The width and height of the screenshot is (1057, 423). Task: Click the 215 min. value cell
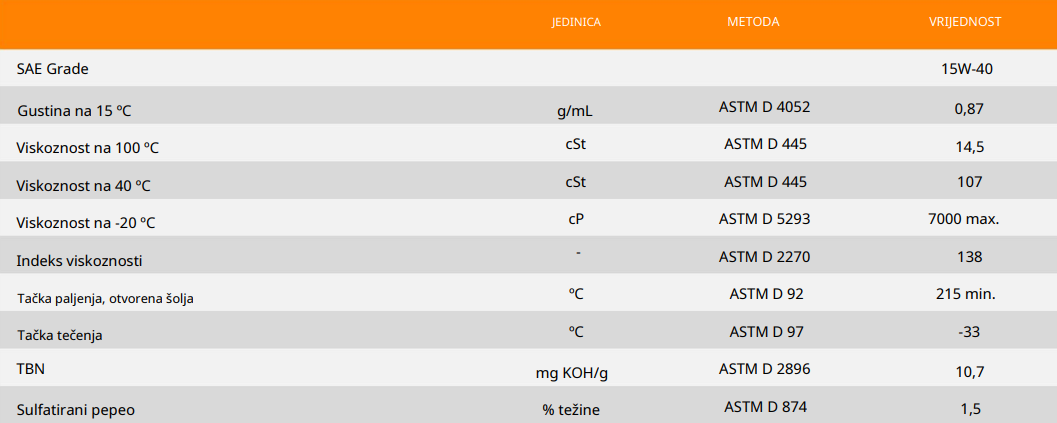[964, 294]
